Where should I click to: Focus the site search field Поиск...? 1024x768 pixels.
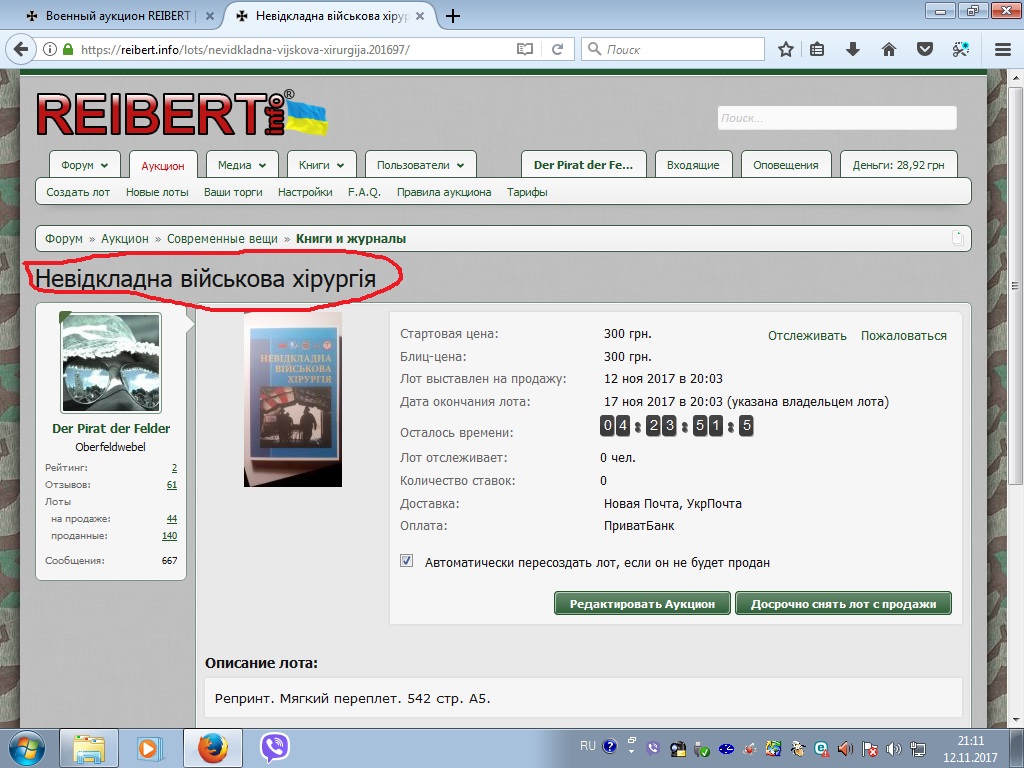tap(837, 118)
